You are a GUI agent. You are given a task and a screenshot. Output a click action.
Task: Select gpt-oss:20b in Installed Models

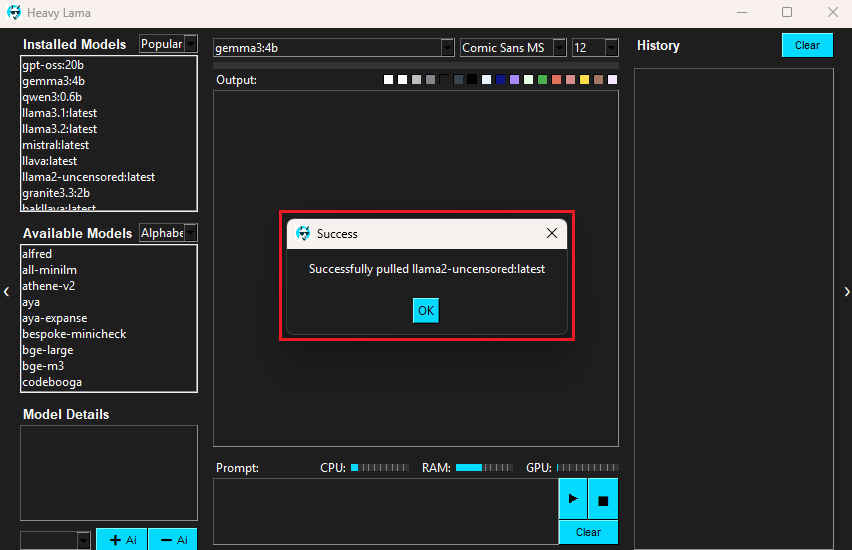[x=53, y=65]
